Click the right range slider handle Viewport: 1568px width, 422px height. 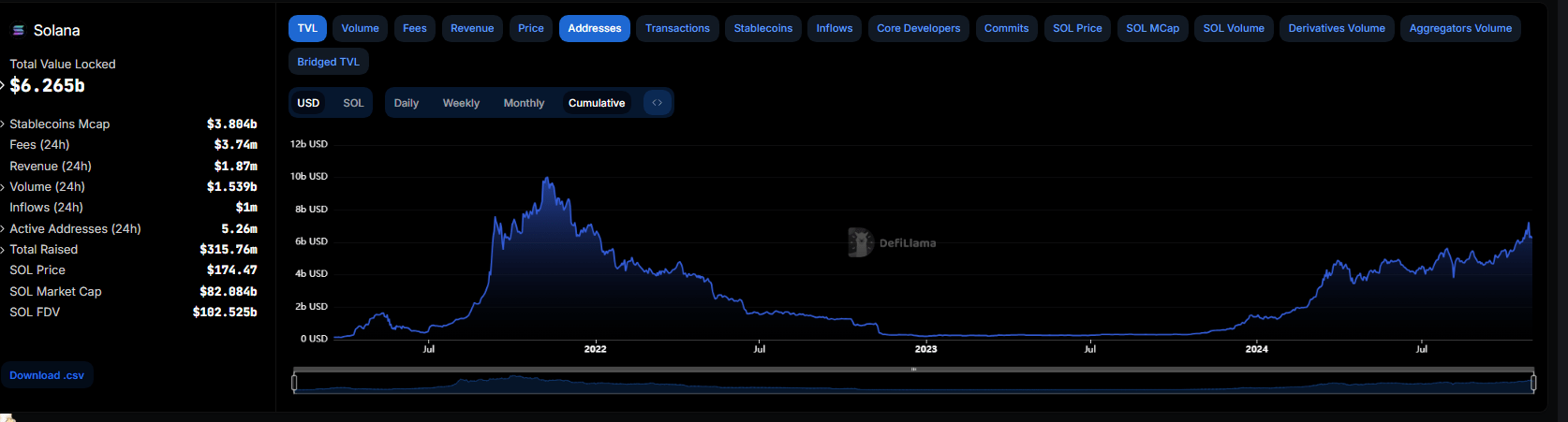click(1533, 382)
